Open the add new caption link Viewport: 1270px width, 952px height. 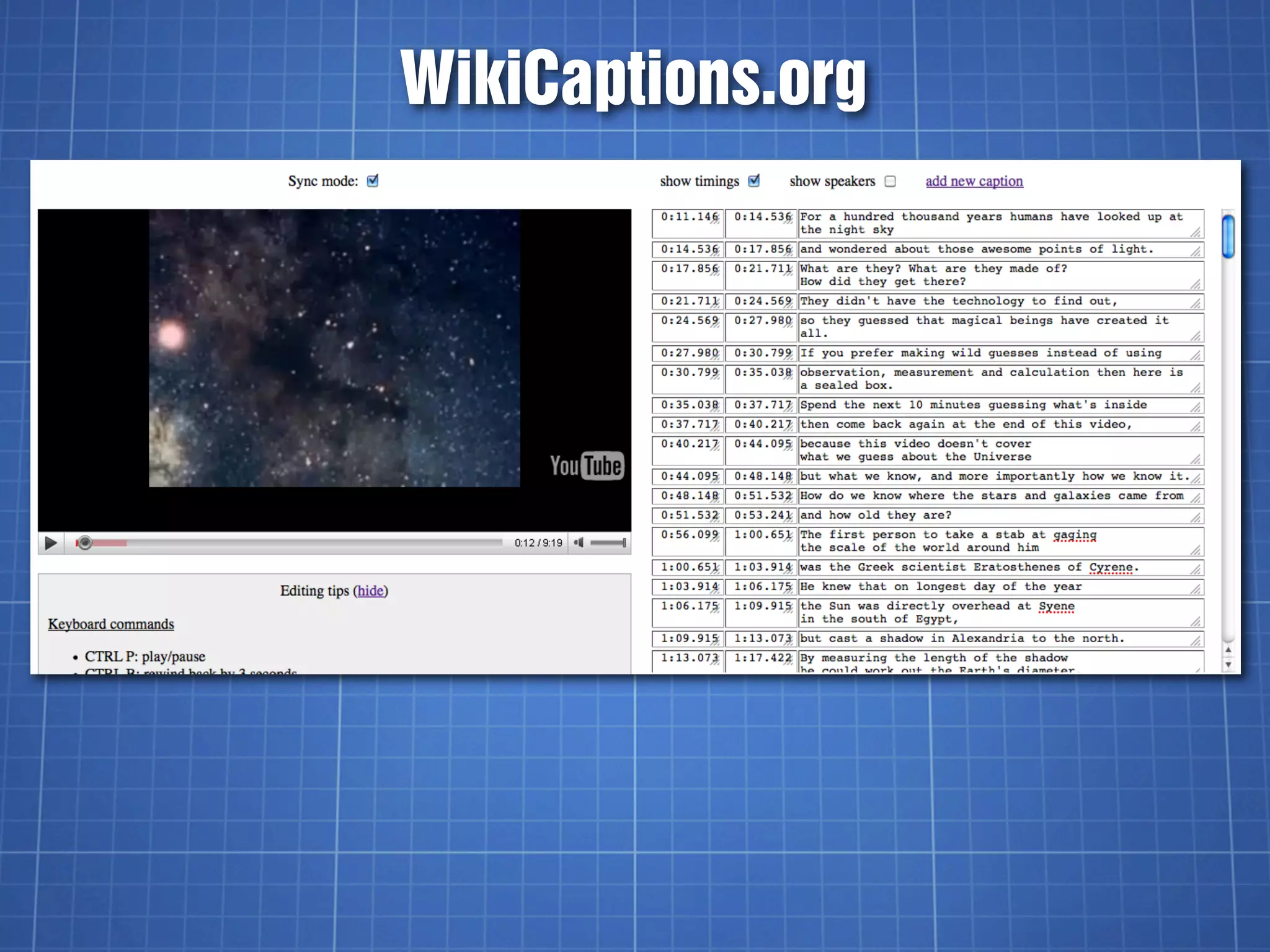coord(974,181)
